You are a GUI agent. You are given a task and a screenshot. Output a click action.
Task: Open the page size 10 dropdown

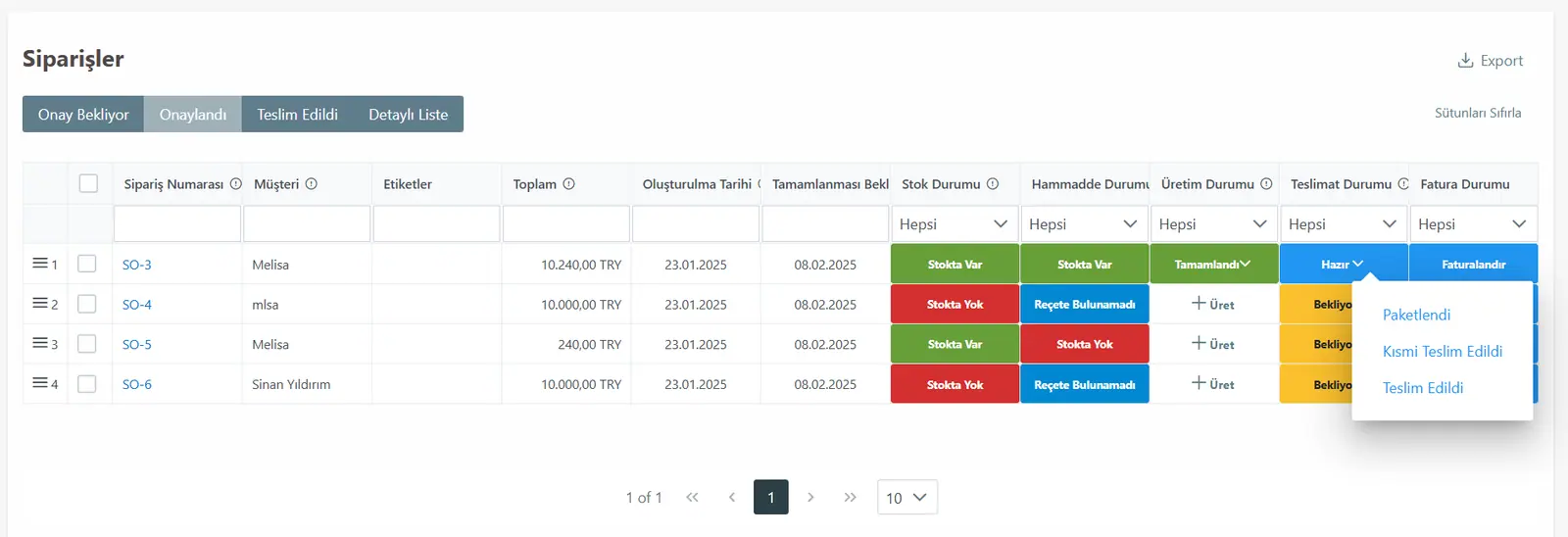tap(906, 498)
